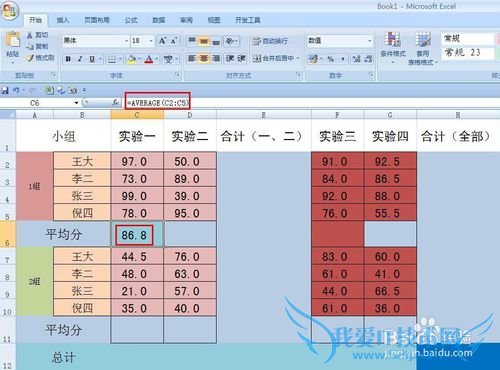Switch to the Insert (插入) tab
This screenshot has height=370, width=500.
(63, 20)
